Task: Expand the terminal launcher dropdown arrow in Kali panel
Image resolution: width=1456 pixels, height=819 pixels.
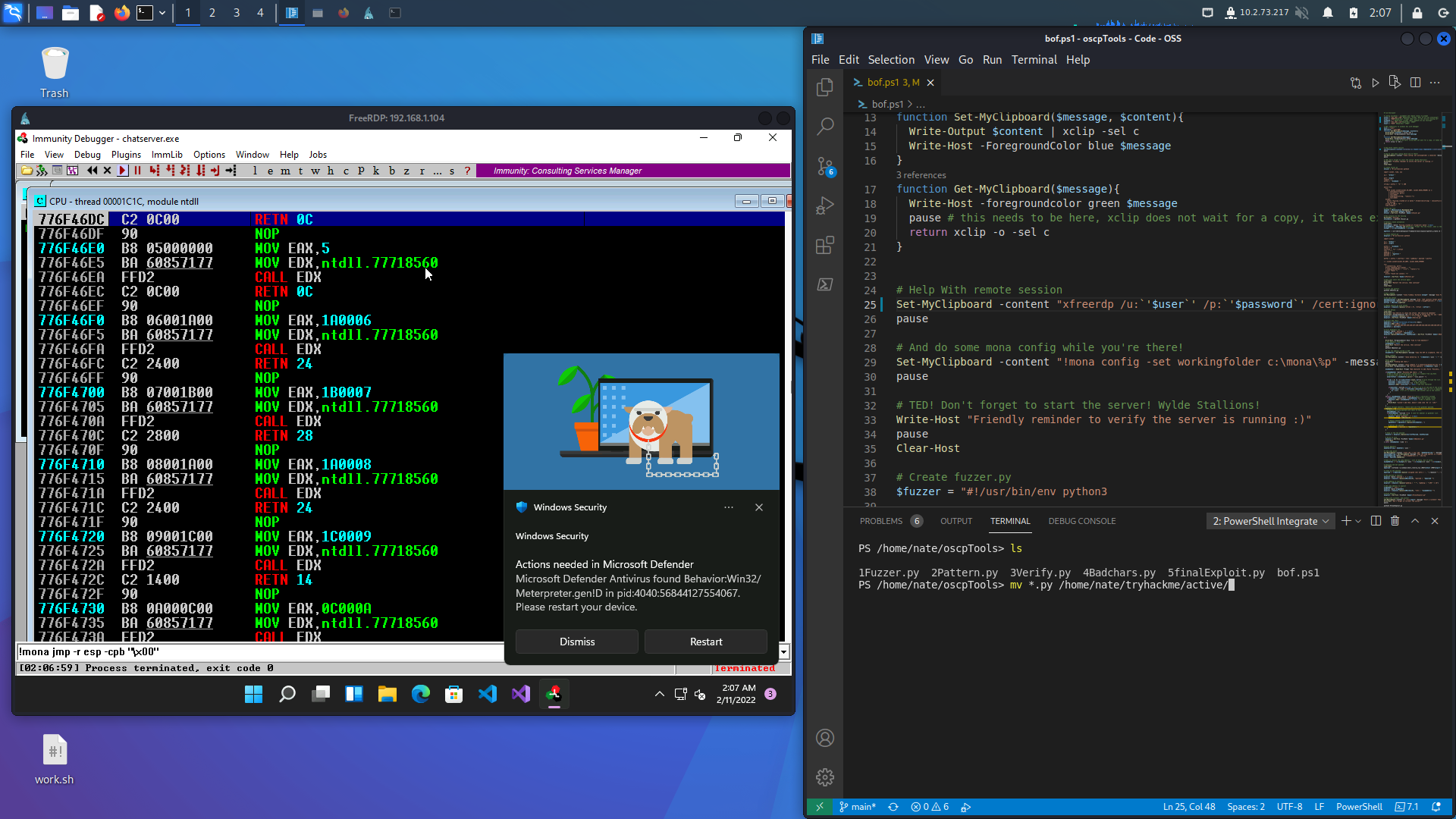Action: coord(162,13)
